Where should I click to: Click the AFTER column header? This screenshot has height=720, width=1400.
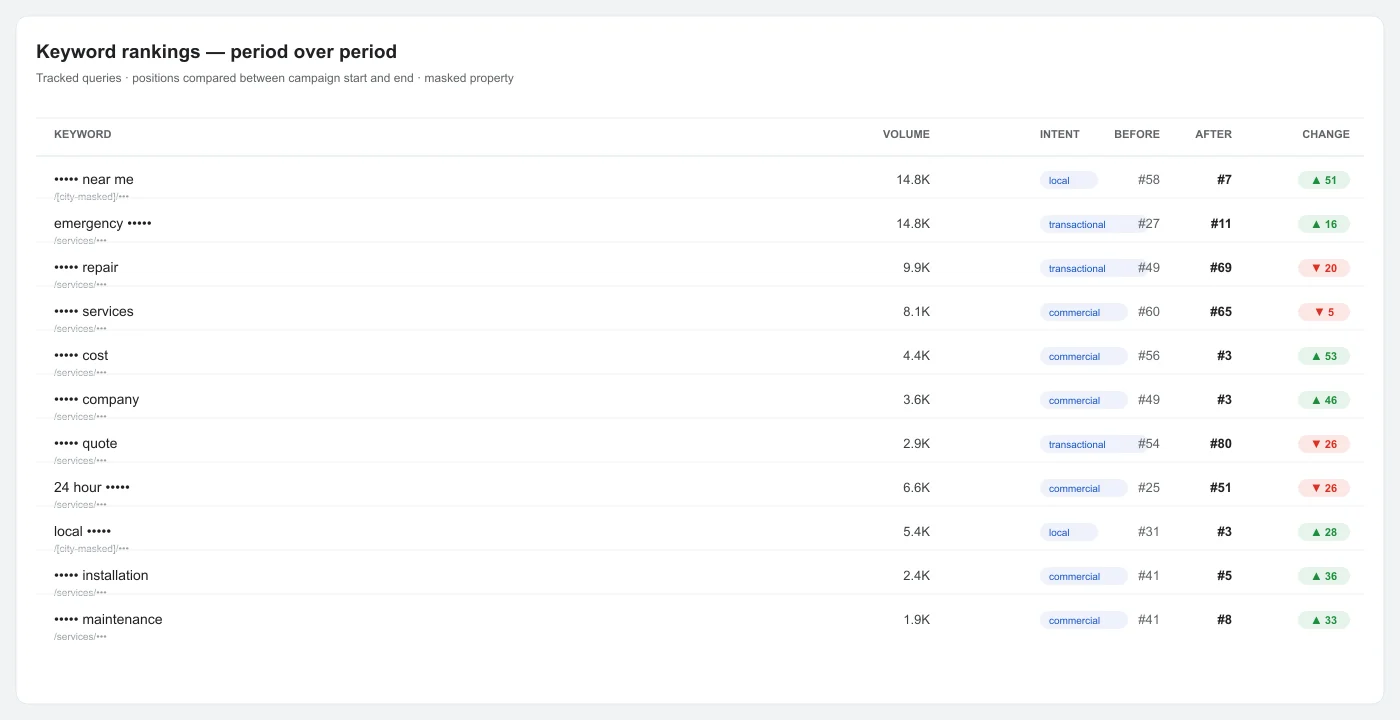[x=1213, y=134]
